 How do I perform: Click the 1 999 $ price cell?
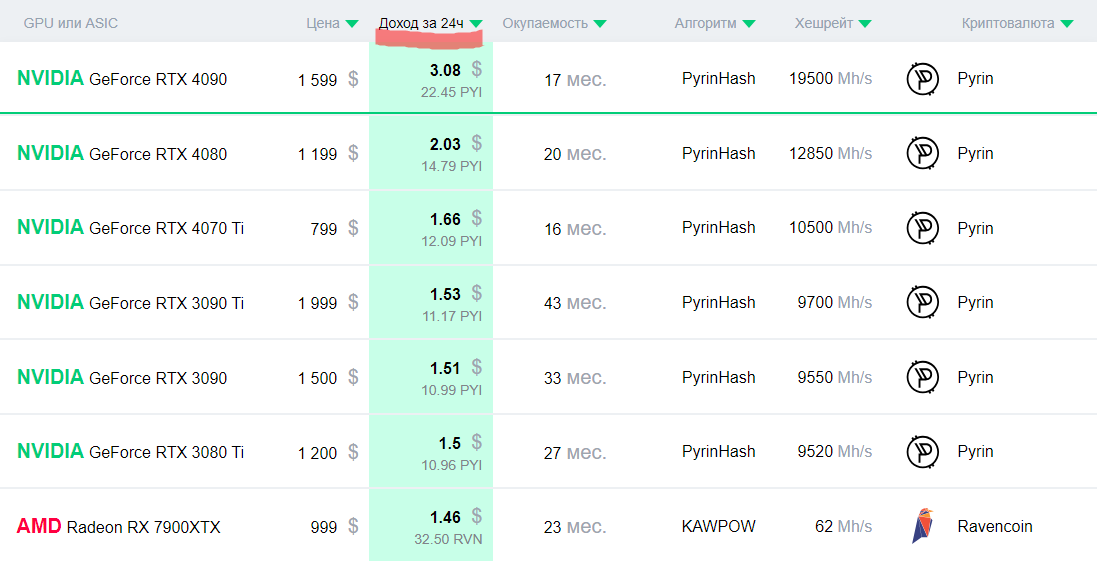(328, 303)
